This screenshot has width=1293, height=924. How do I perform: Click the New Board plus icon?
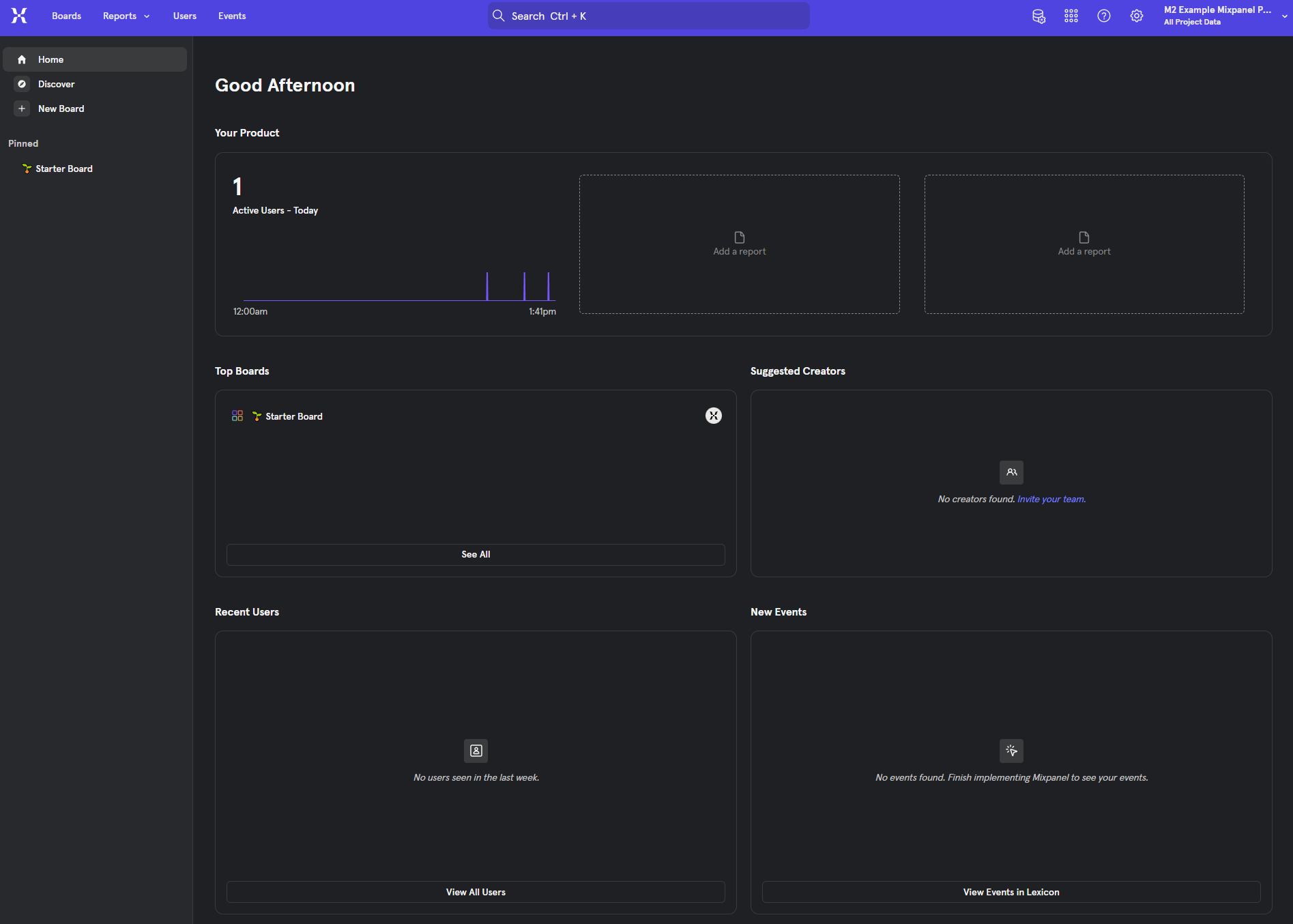click(x=22, y=109)
